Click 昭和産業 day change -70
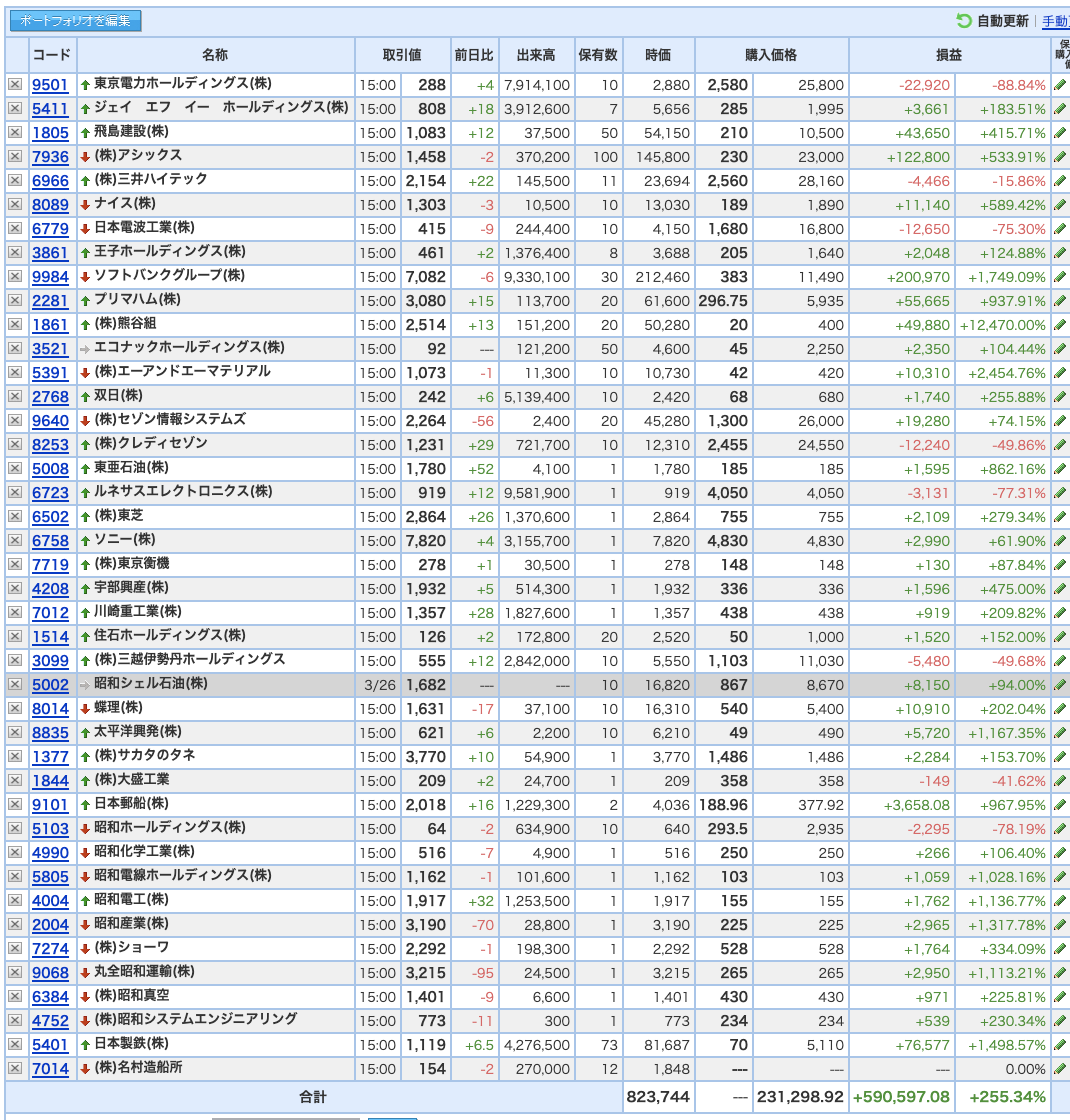 (x=483, y=925)
